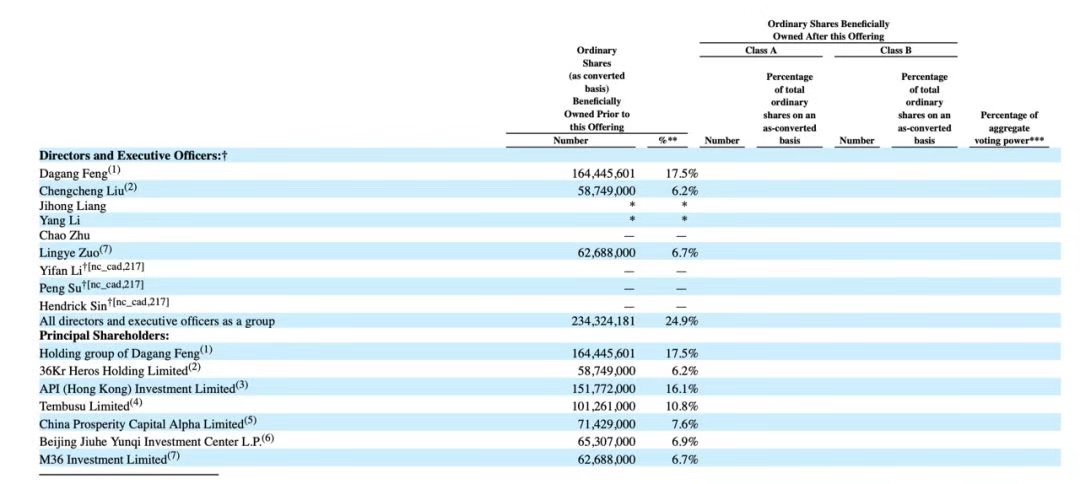
Task: Click "Percentage of aggregate voting power***" header
Action: [1009, 128]
